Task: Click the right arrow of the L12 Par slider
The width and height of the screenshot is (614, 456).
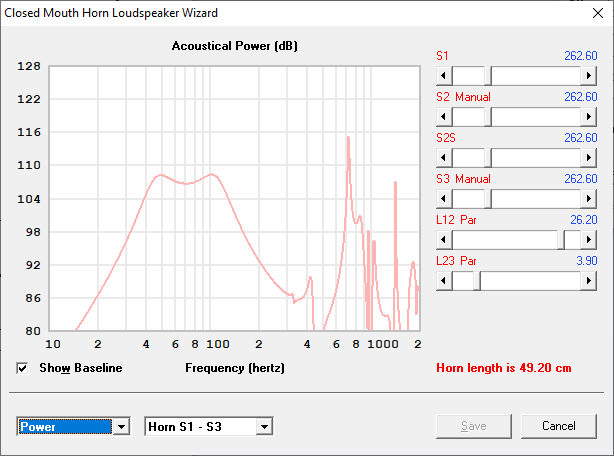Action: 588,240
